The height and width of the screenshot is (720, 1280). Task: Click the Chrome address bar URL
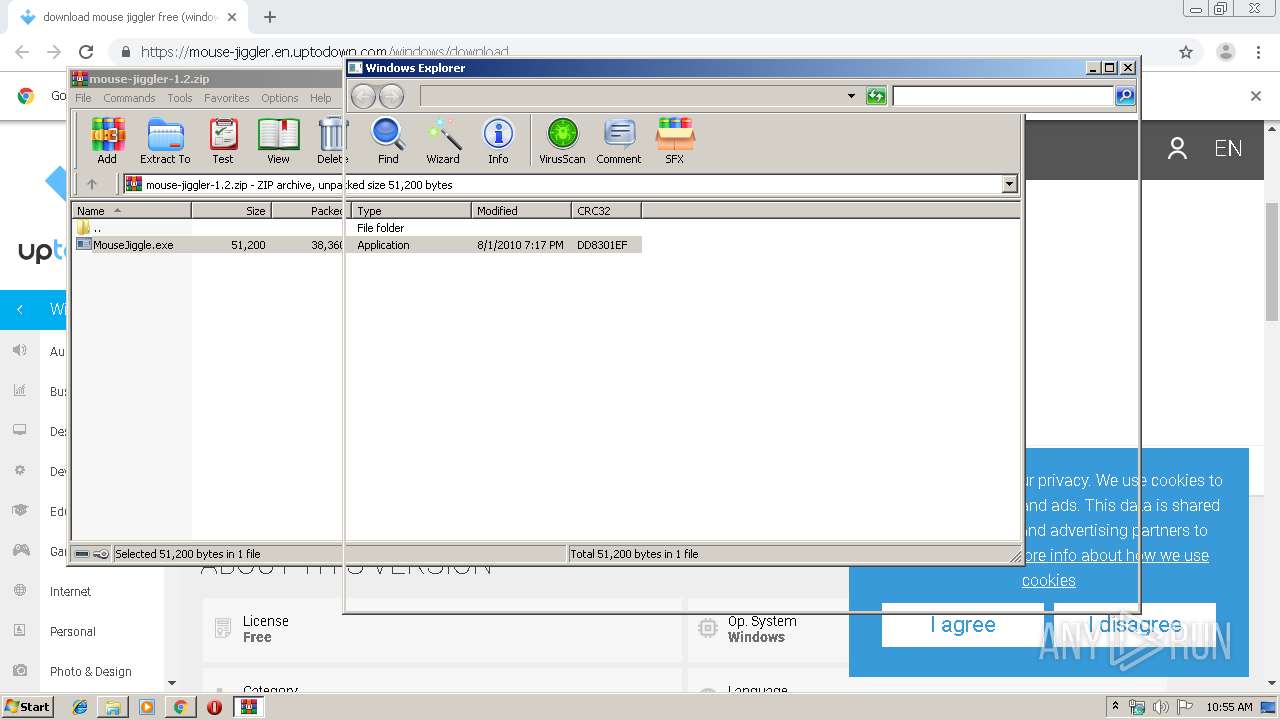pos(325,52)
